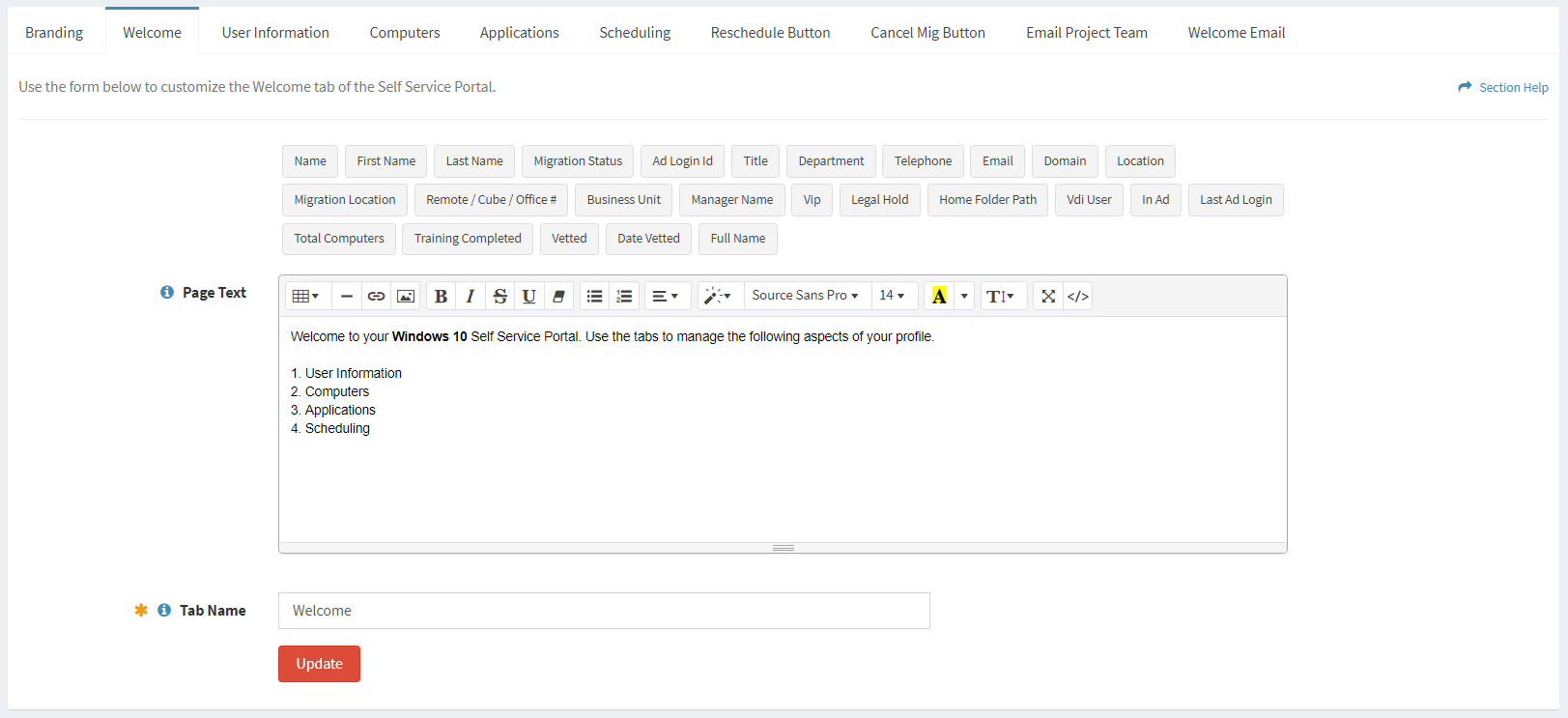Toggle italic formatting in the editor

(x=470, y=296)
